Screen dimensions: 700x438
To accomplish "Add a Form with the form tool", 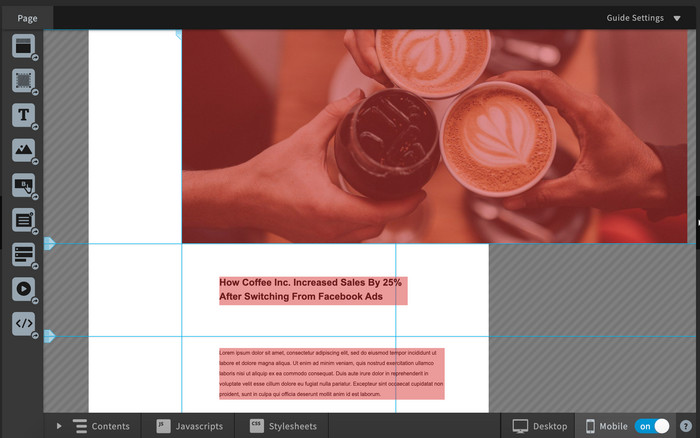I will tap(23, 220).
